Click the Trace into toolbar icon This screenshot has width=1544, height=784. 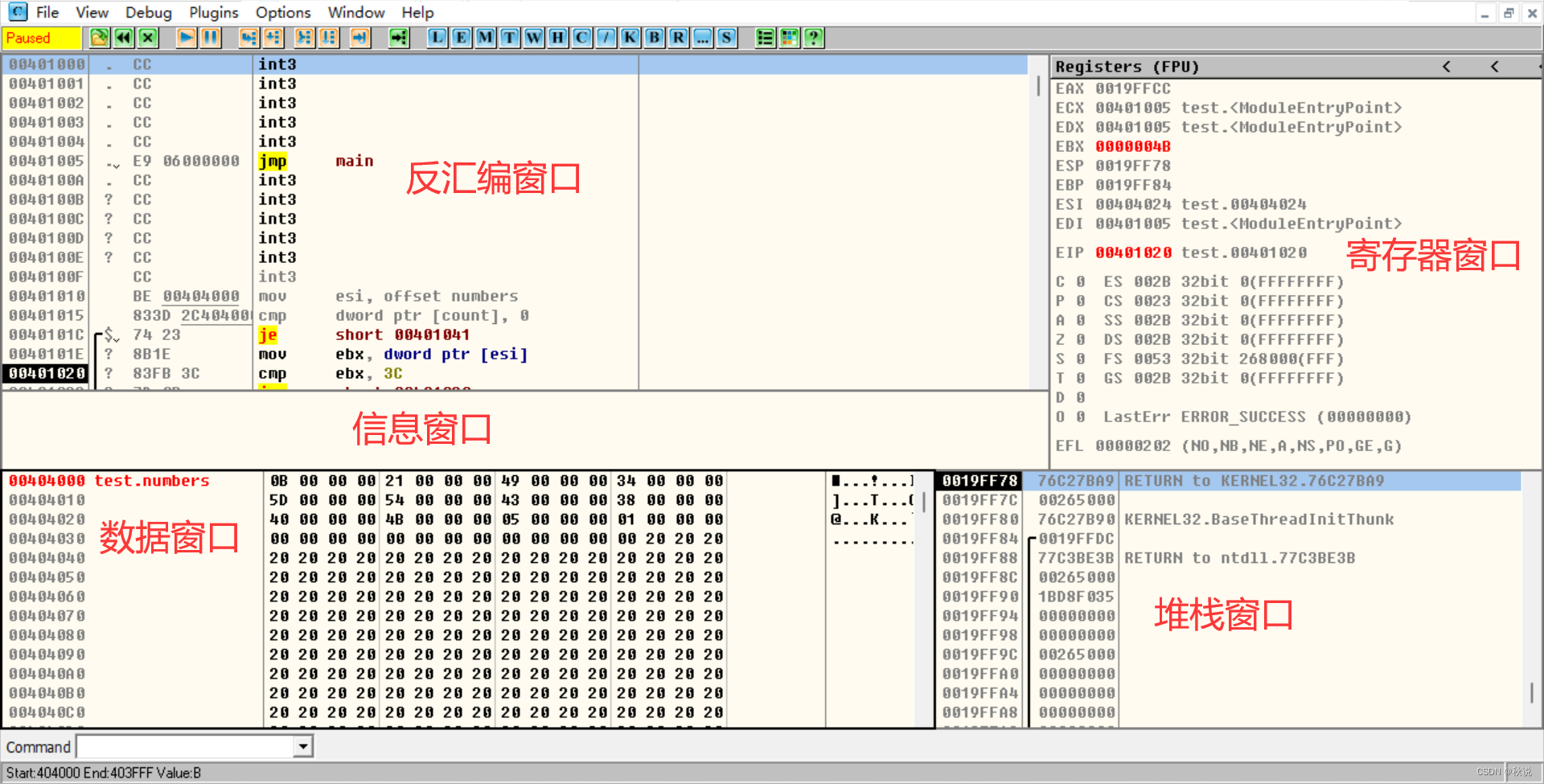(x=304, y=38)
